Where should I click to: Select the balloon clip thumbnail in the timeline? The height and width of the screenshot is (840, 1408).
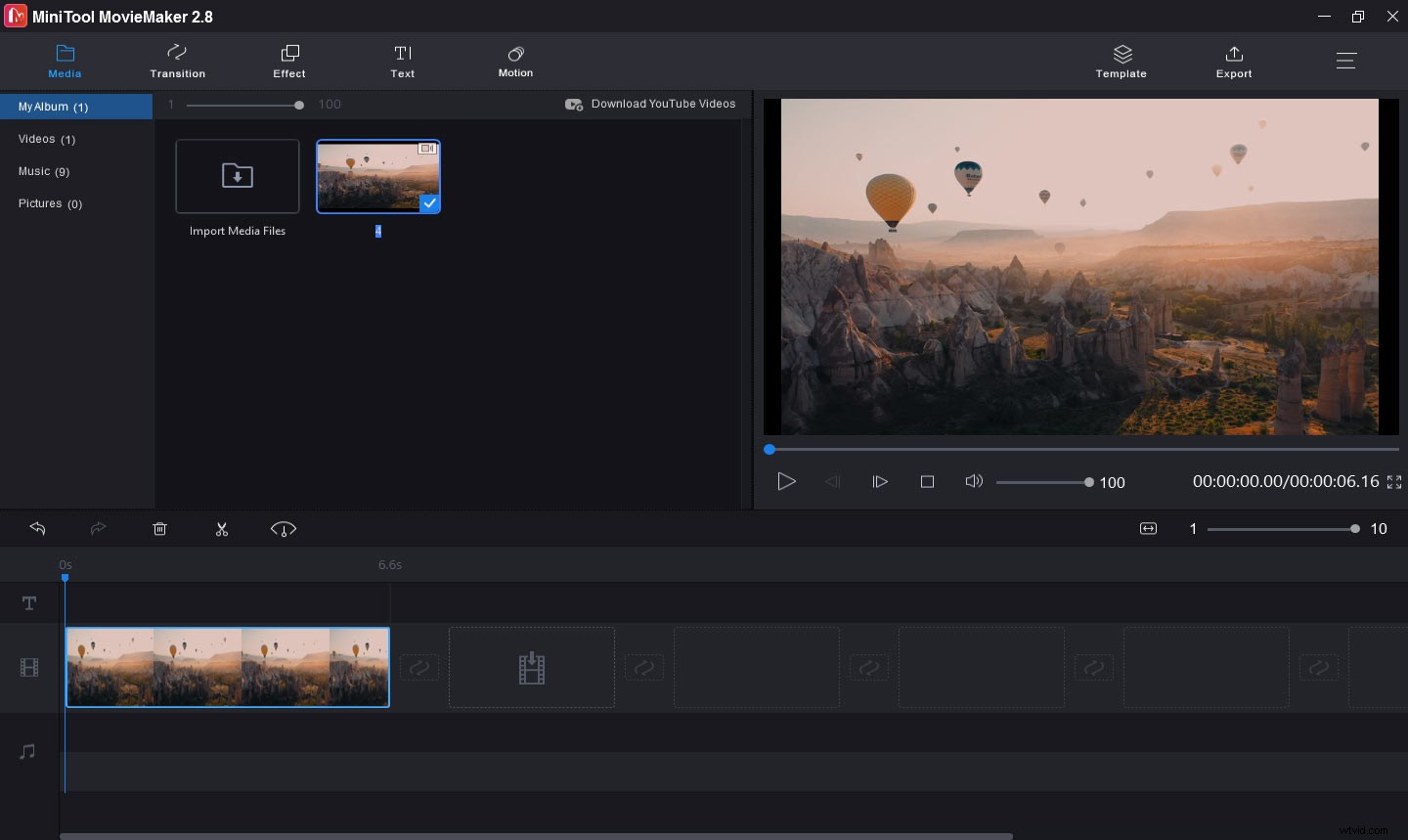(x=227, y=667)
